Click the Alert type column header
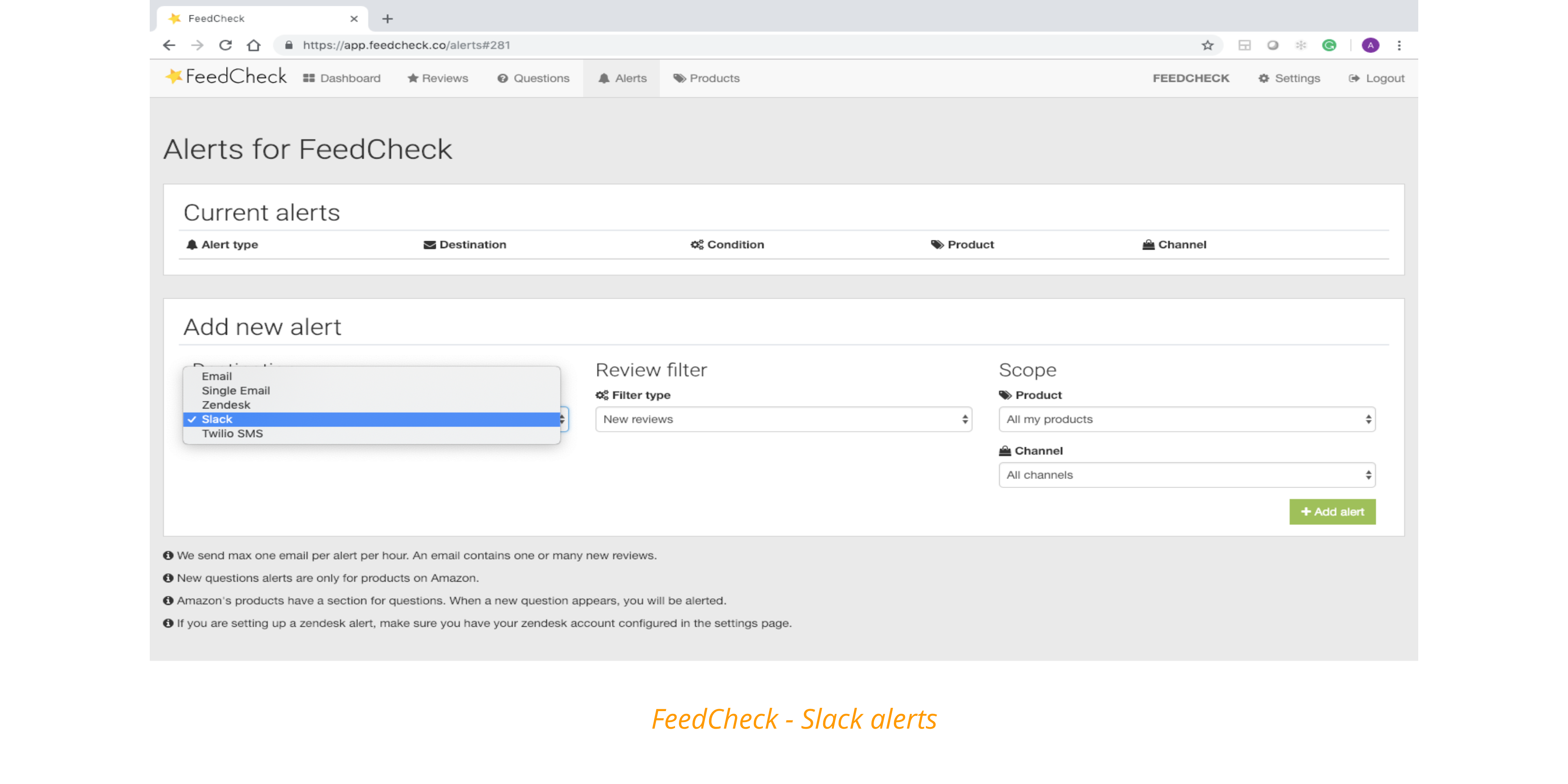Screen dimensions: 1568x784 (x=222, y=245)
